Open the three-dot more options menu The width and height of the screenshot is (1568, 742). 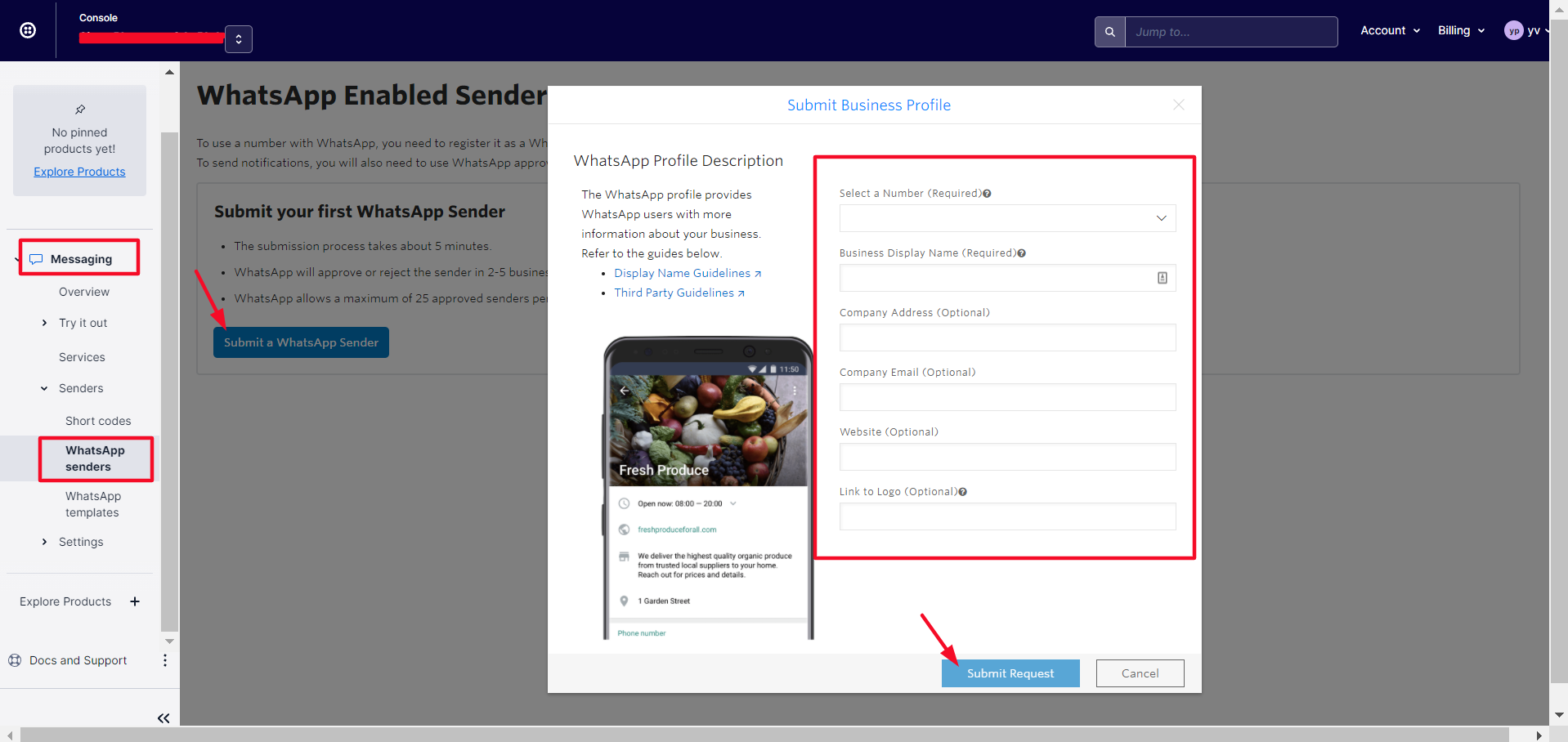click(165, 660)
